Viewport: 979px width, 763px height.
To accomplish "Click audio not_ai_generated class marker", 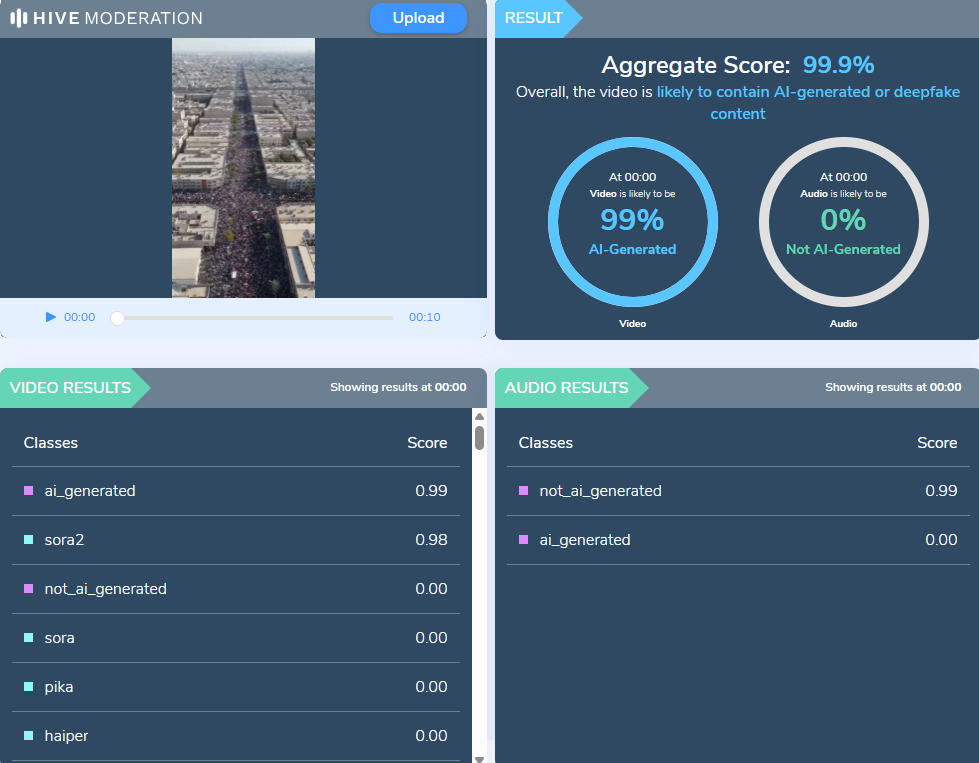I will [524, 491].
